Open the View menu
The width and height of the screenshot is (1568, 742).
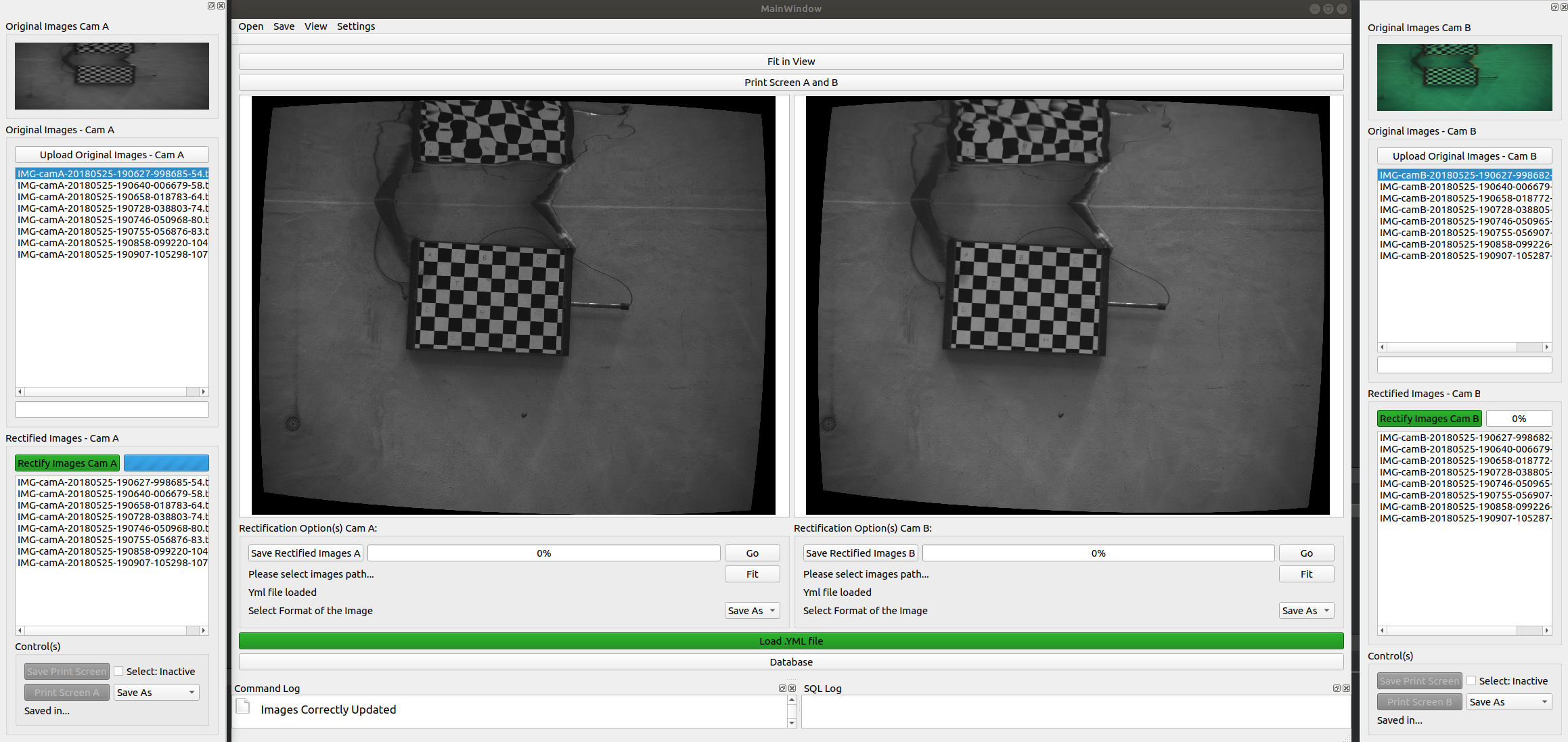(x=315, y=26)
